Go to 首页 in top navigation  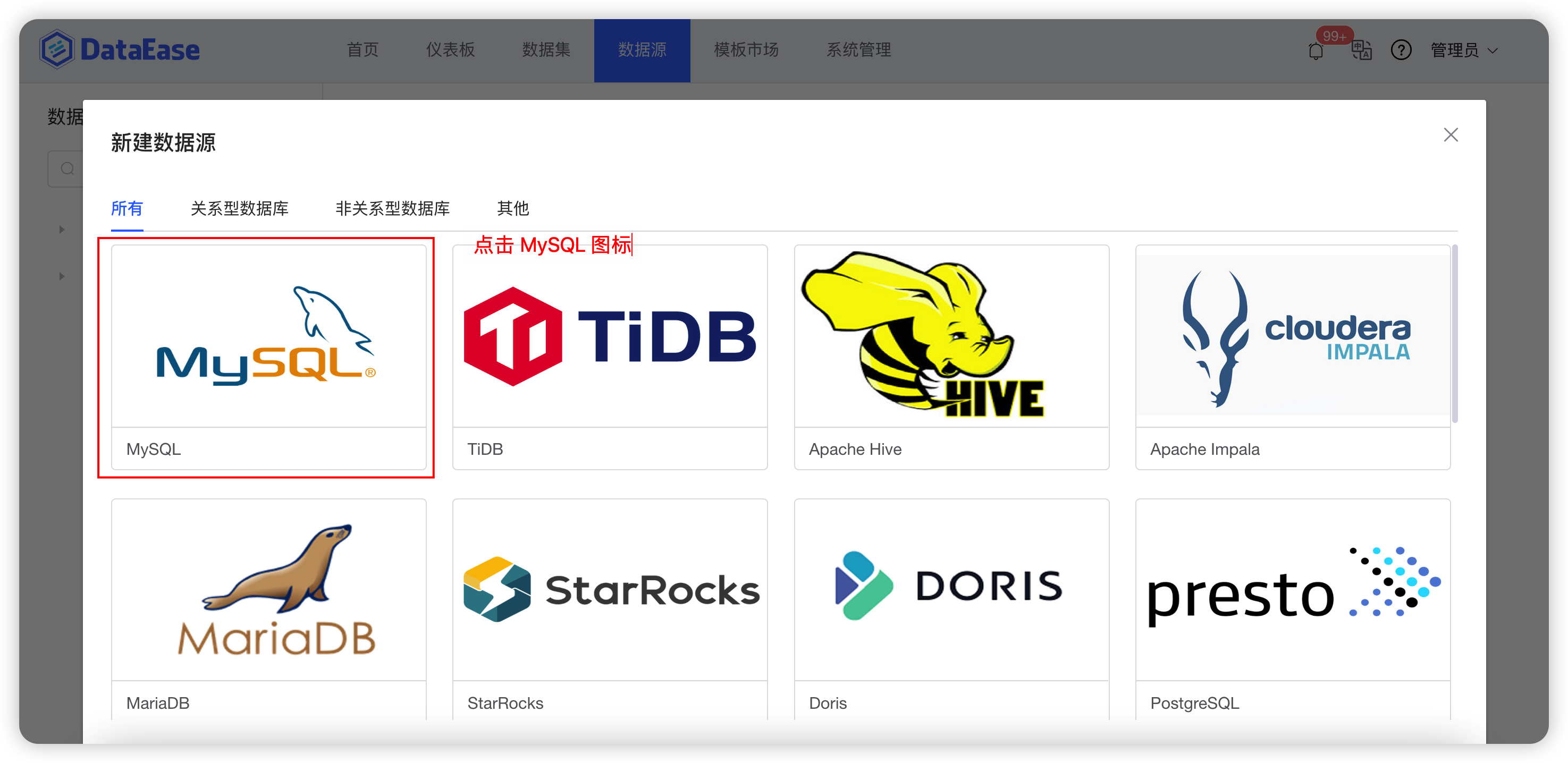(x=363, y=50)
